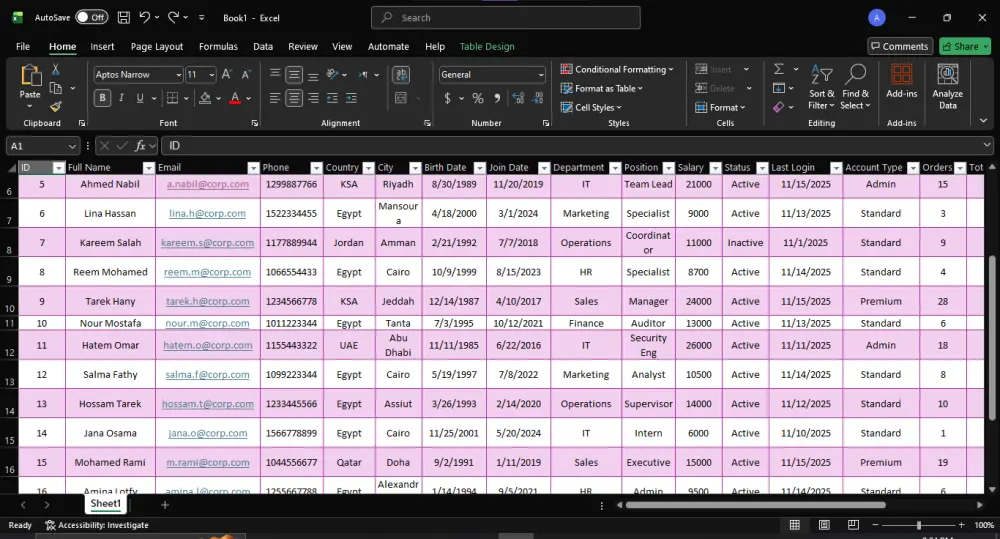Switch to the Page Layout tab
This screenshot has height=539, width=1000.
click(157, 47)
